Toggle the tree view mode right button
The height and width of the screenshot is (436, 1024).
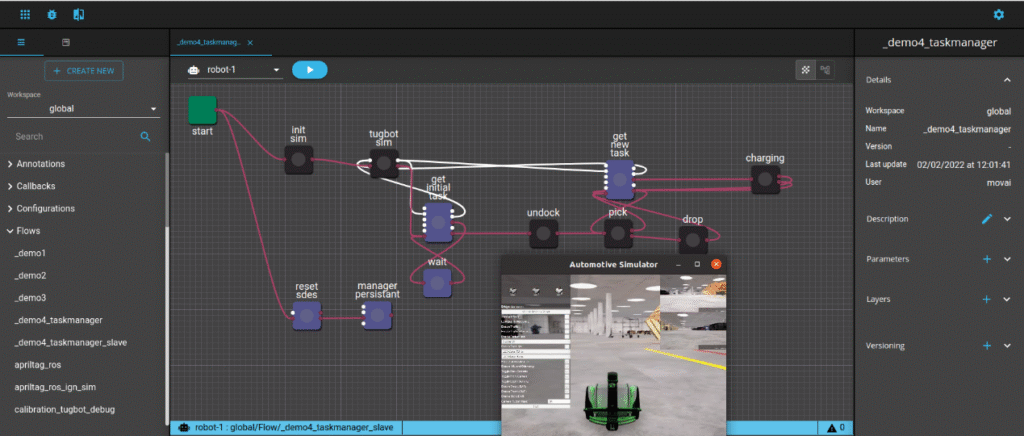(825, 70)
